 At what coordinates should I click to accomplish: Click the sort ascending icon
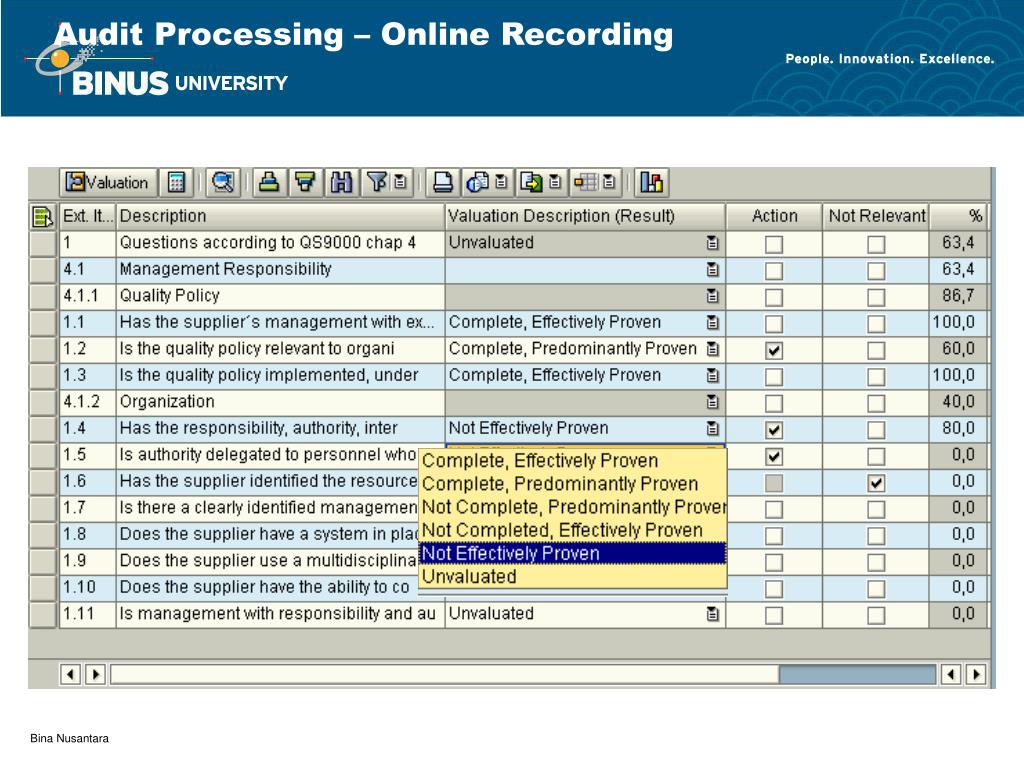(269, 182)
